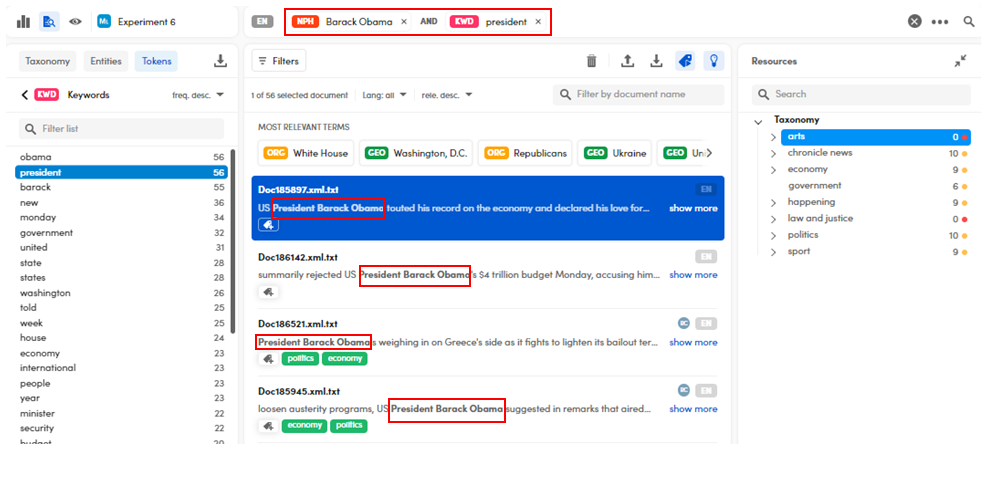This screenshot has height=492, width=981.
Task: Click the RC badge on Doc185945.xml.txt
Action: point(684,390)
